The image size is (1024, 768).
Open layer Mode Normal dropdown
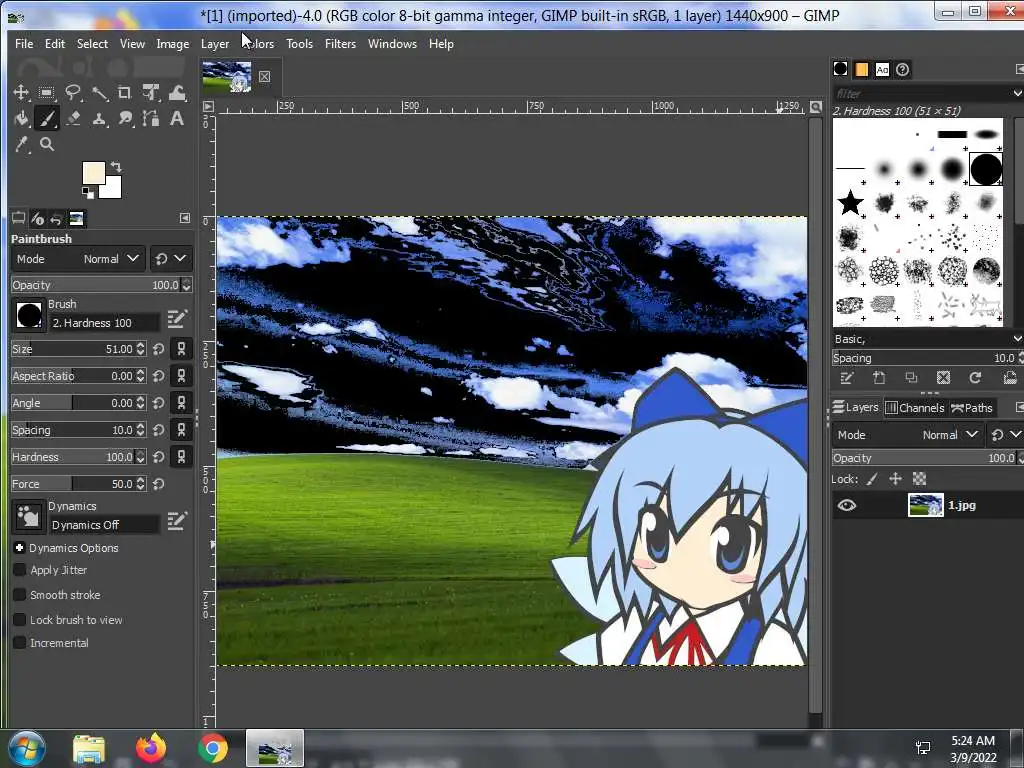906,434
